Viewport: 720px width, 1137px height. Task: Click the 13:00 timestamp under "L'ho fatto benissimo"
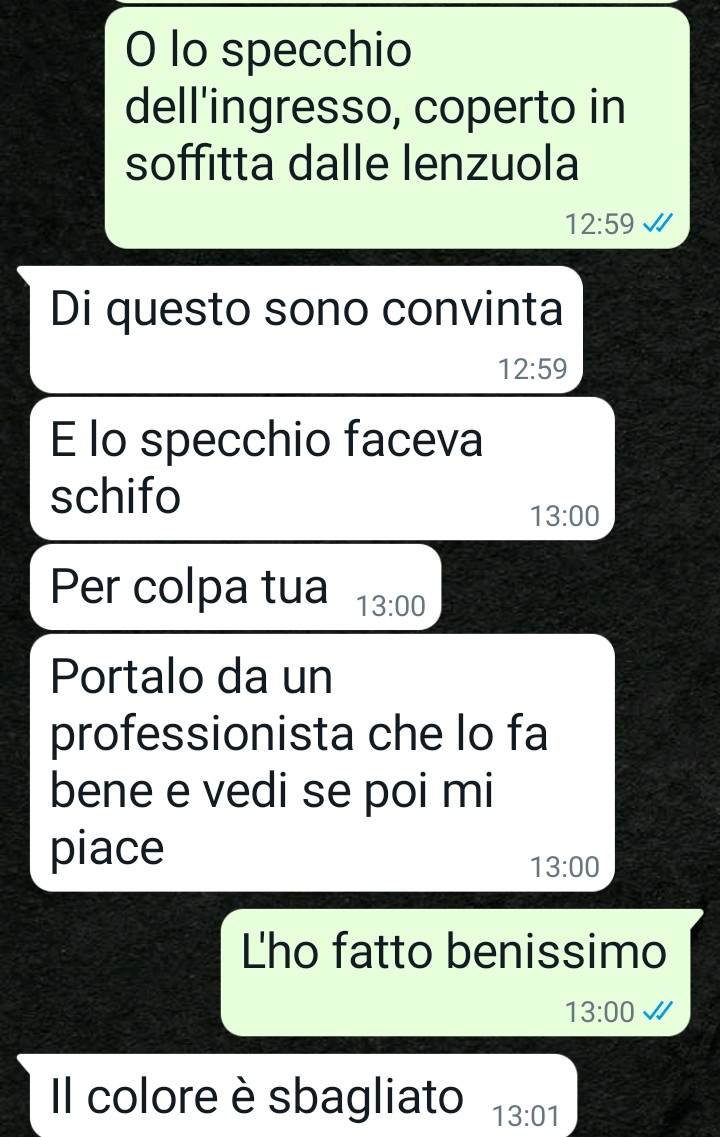coord(600,1012)
